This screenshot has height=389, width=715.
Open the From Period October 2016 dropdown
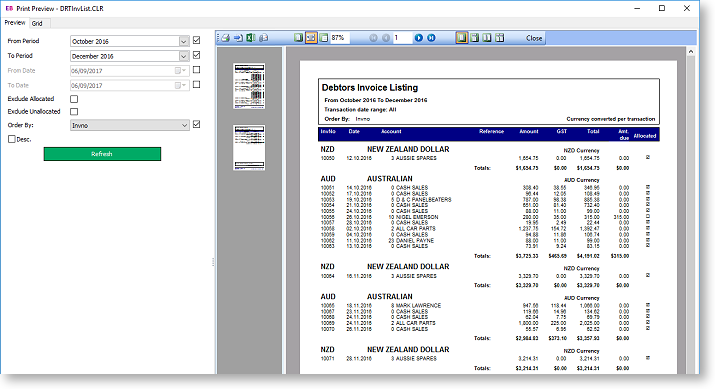point(130,41)
